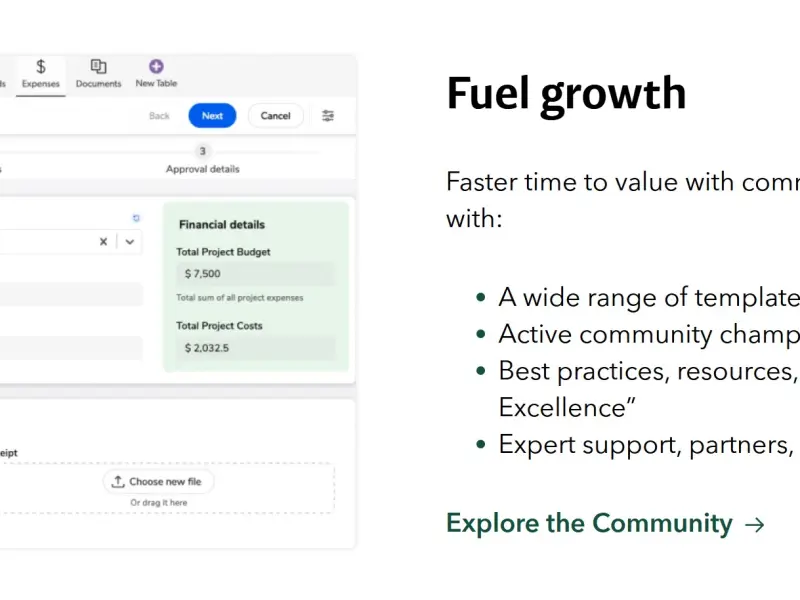Click the New Table tab label

156,83
